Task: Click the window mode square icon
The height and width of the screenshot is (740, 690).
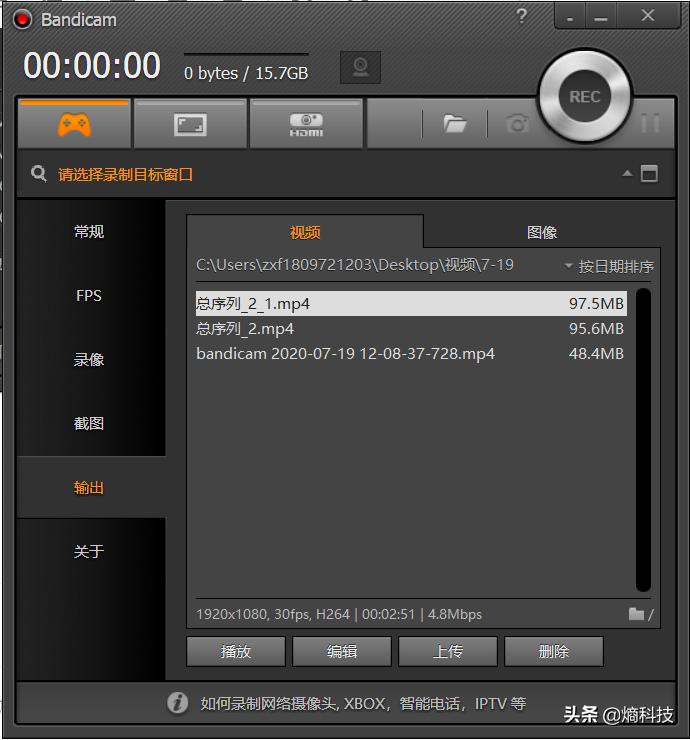Action: (x=649, y=173)
